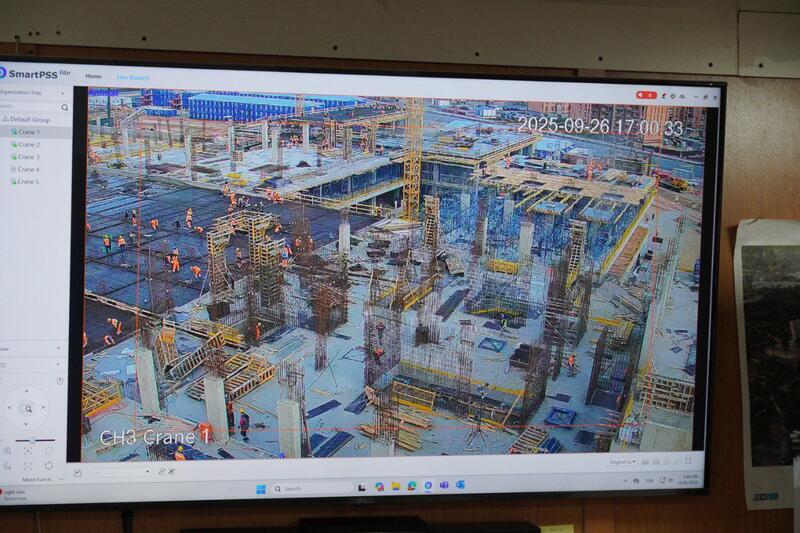
Task: Click the More Functions button
Action: click(38, 479)
